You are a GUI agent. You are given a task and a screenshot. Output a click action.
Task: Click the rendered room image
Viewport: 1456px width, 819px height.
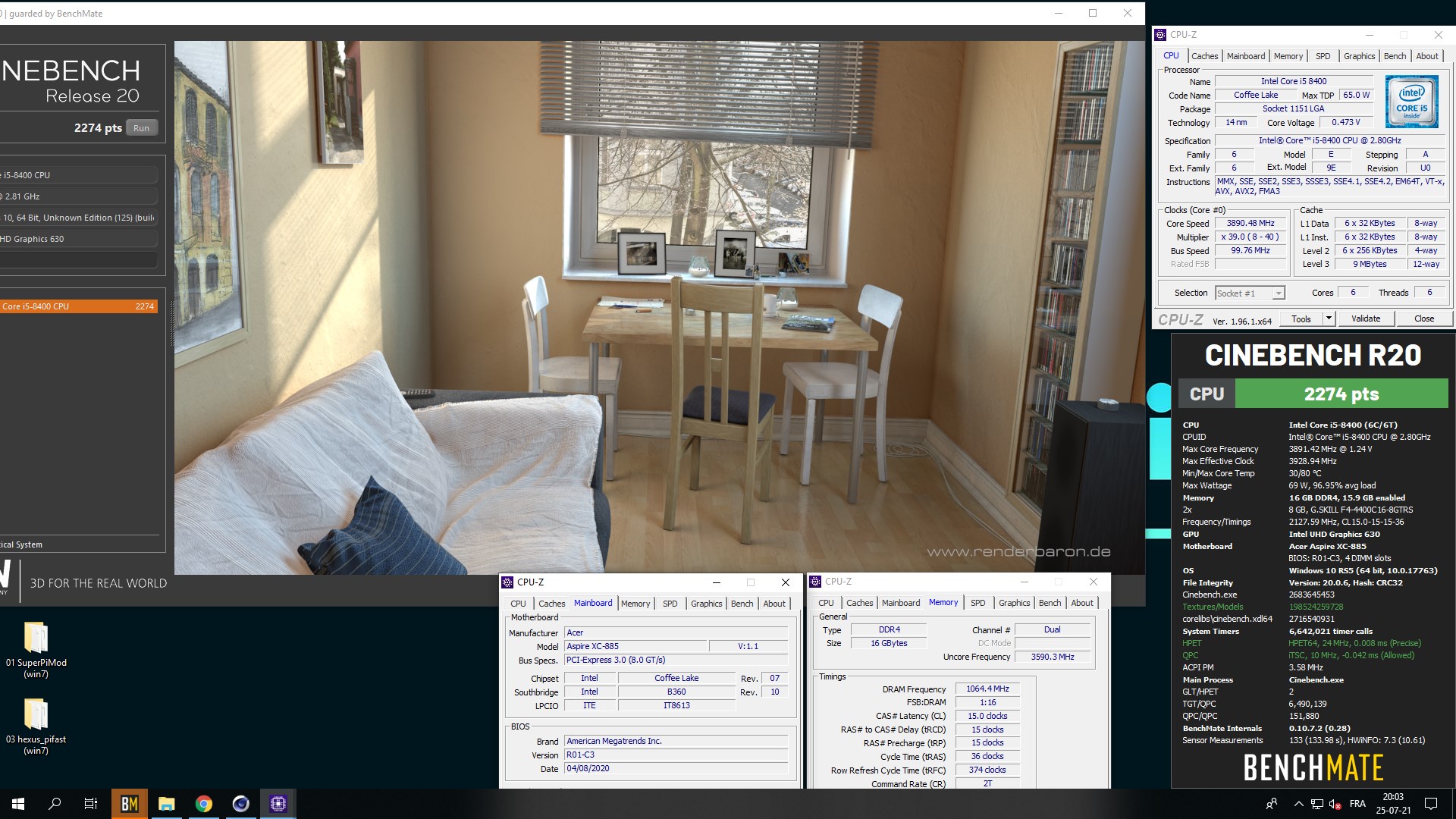(x=660, y=307)
